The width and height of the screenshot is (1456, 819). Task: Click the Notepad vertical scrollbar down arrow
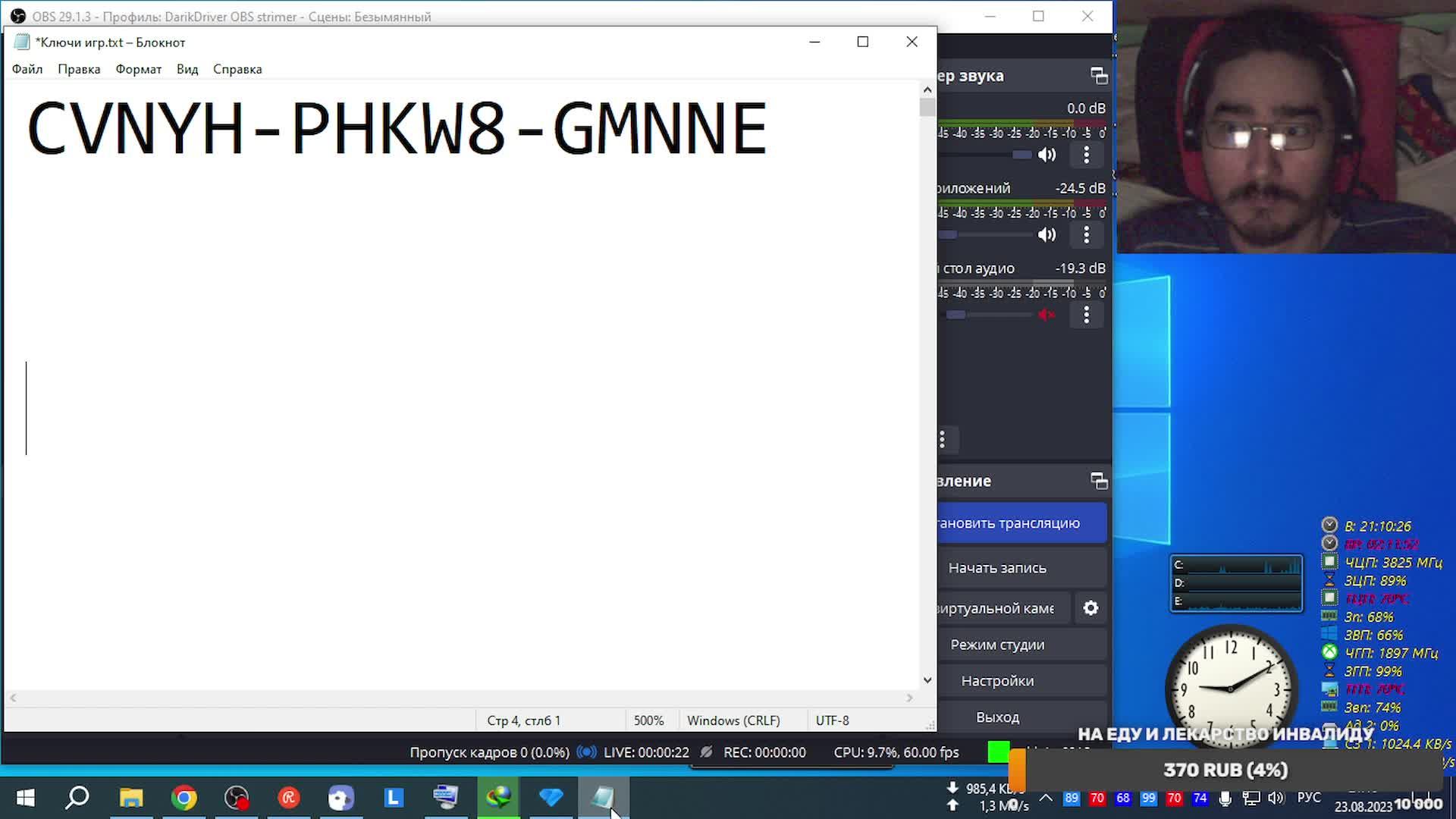pyautogui.click(x=927, y=680)
